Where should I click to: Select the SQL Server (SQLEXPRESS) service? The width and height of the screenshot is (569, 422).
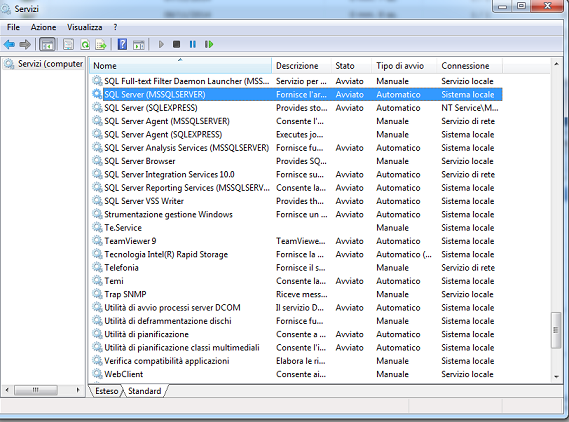[296, 108]
